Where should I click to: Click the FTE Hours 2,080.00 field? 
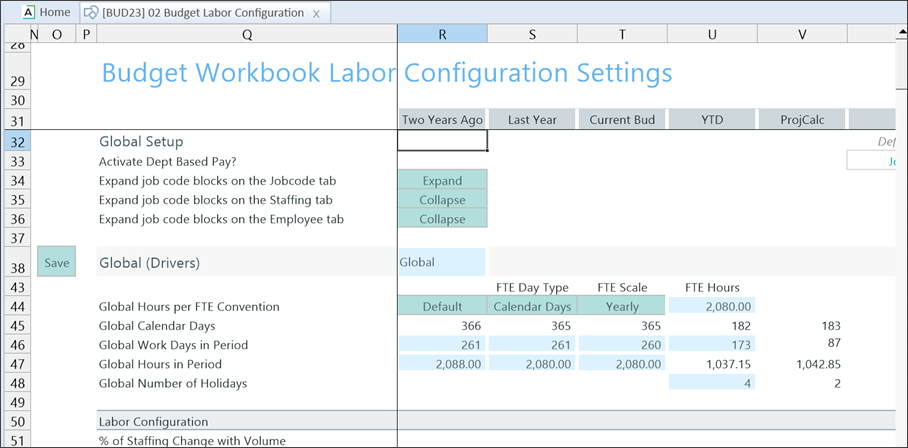tap(712, 307)
